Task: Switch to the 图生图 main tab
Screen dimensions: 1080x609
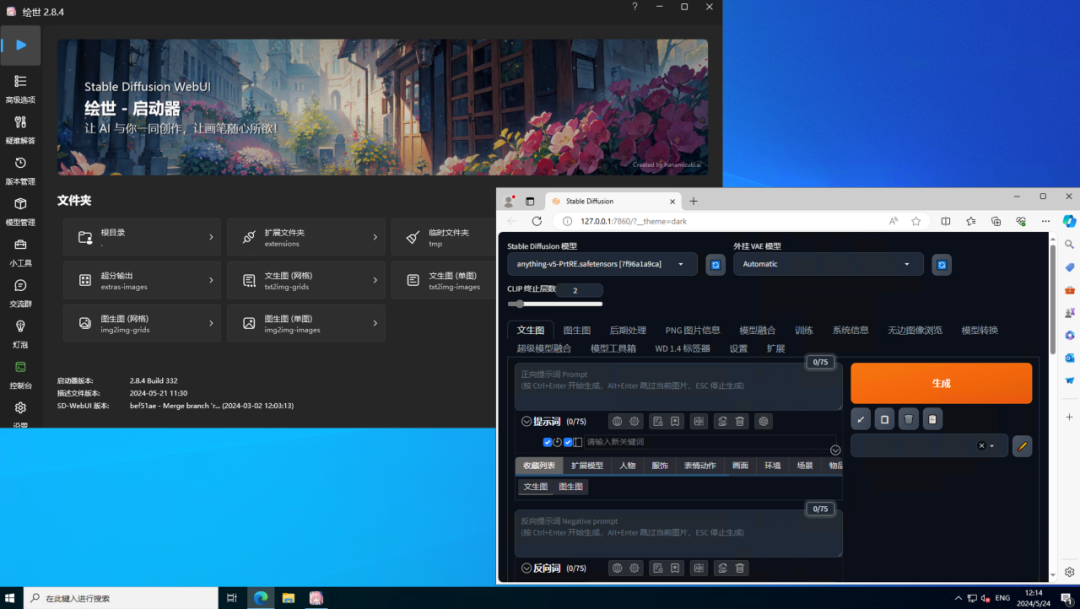Action: click(x=577, y=330)
